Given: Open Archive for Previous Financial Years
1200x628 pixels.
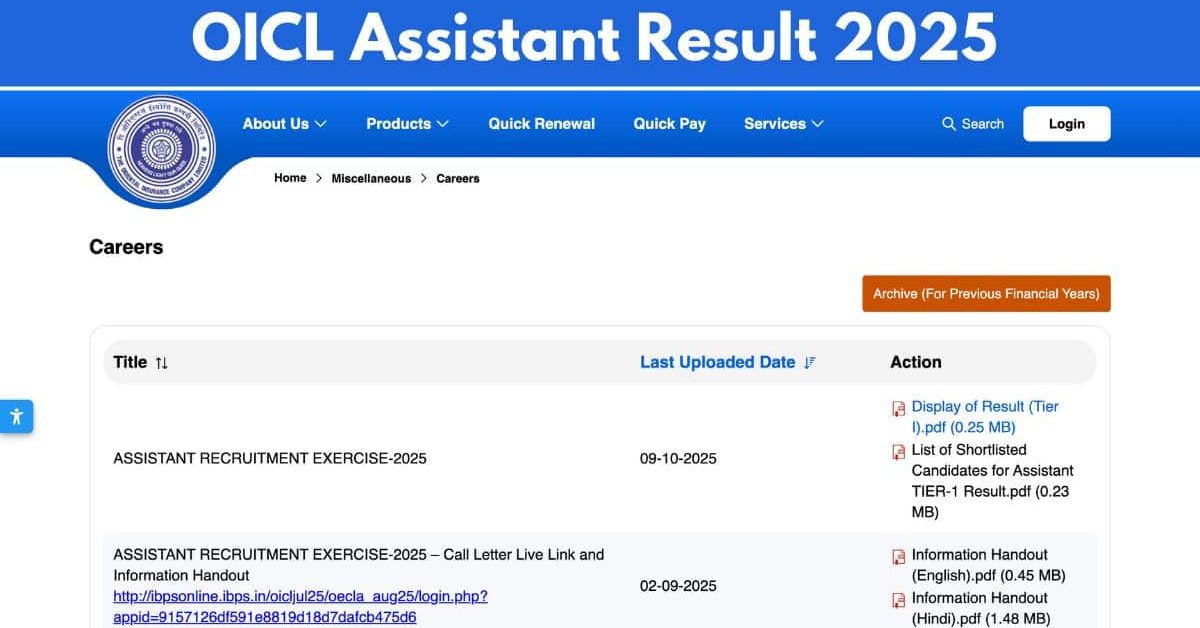Looking at the screenshot, I should pyautogui.click(x=986, y=294).
